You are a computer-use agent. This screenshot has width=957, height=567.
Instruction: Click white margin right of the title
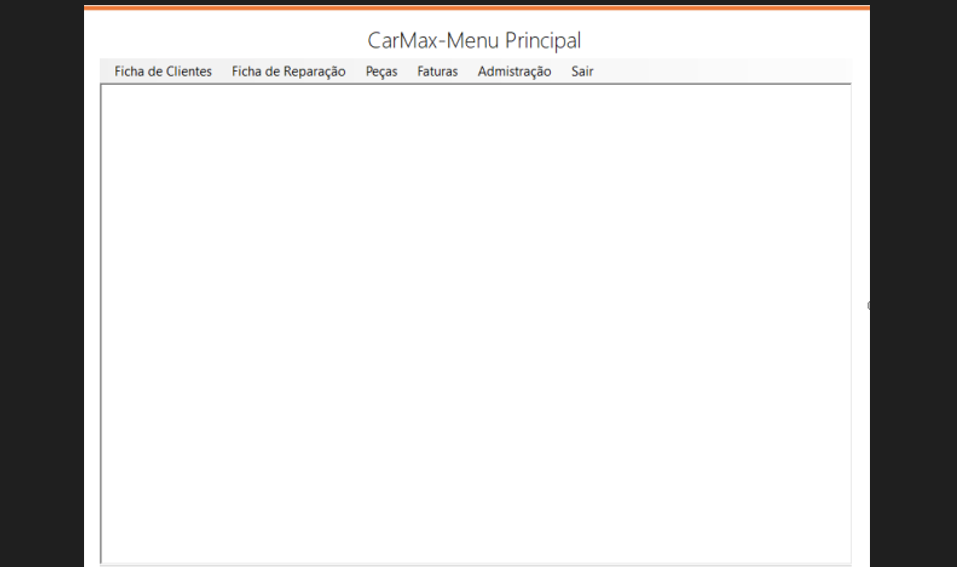(726, 40)
